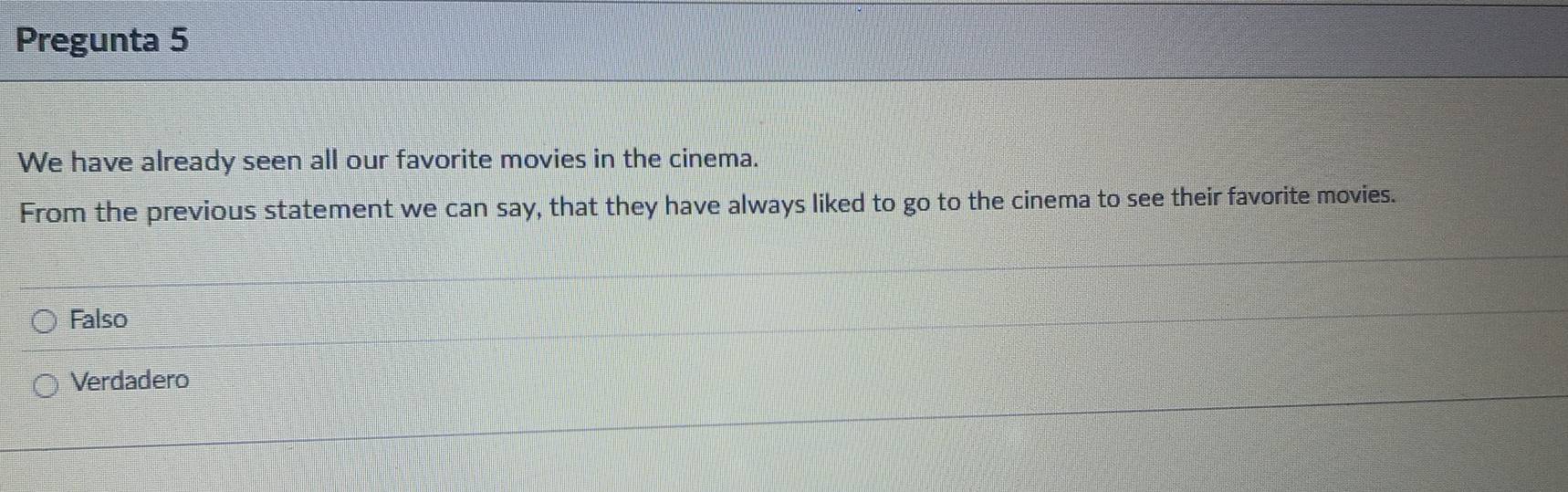
Task: Click the word "We" starting the first sentence
Action: [41, 162]
